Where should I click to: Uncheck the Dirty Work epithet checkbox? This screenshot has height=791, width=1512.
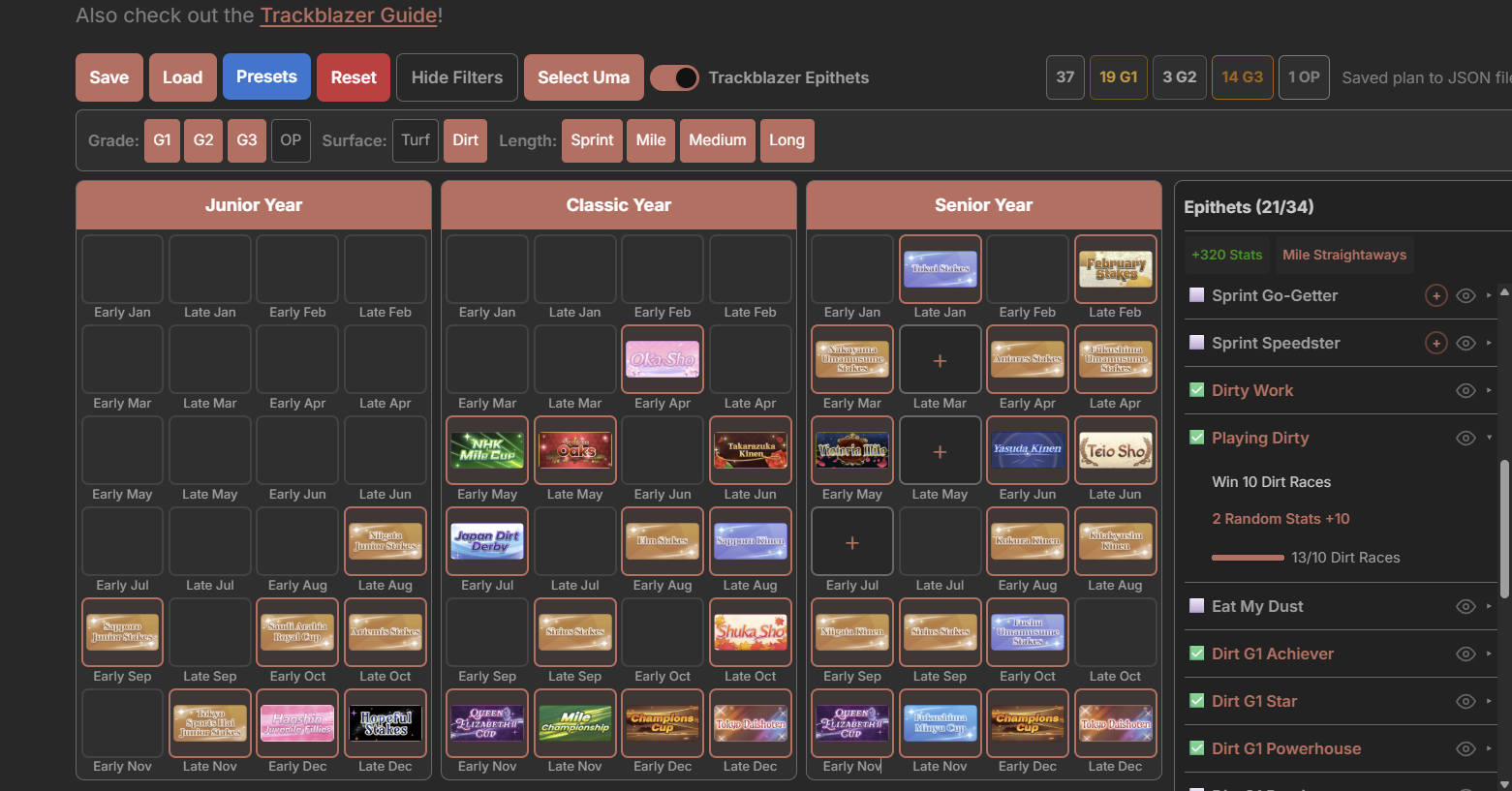tap(1196, 390)
